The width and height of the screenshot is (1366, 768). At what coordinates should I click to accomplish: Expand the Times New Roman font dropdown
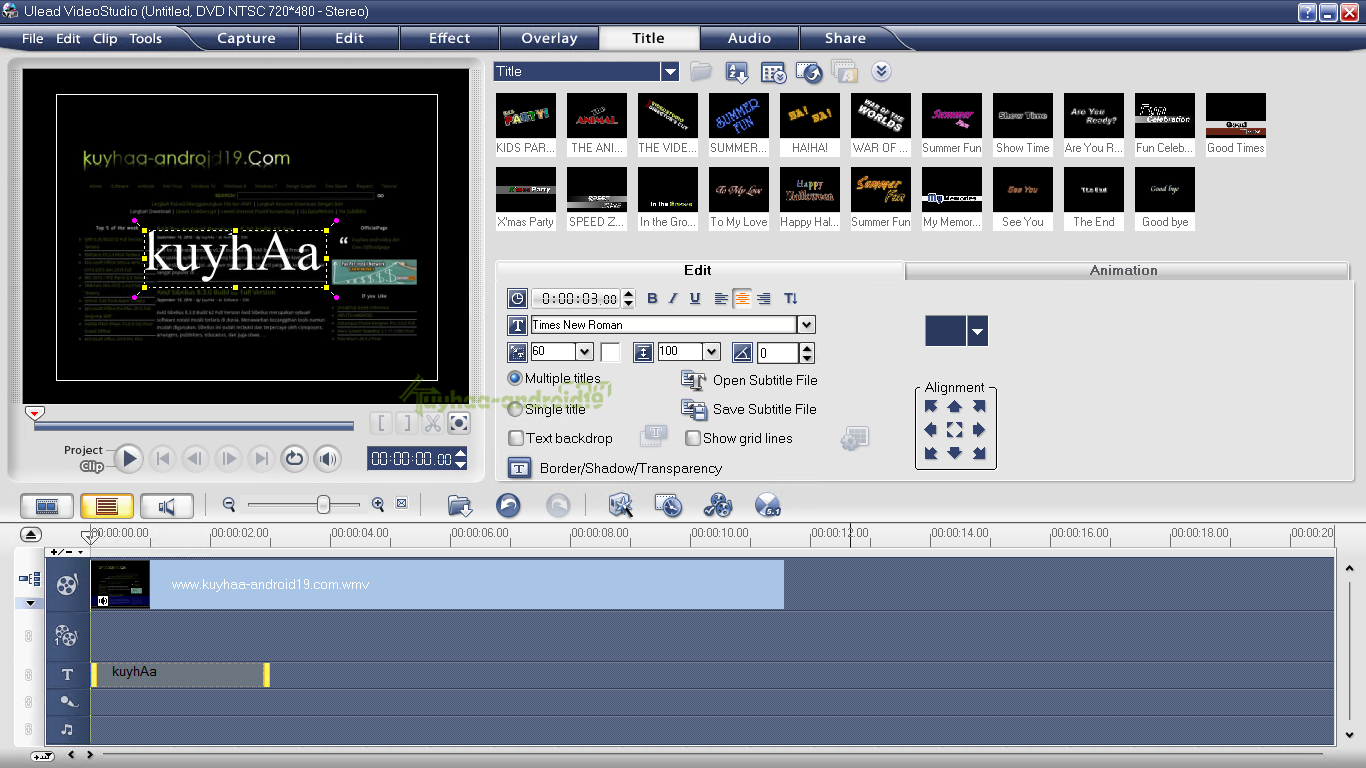[806, 325]
